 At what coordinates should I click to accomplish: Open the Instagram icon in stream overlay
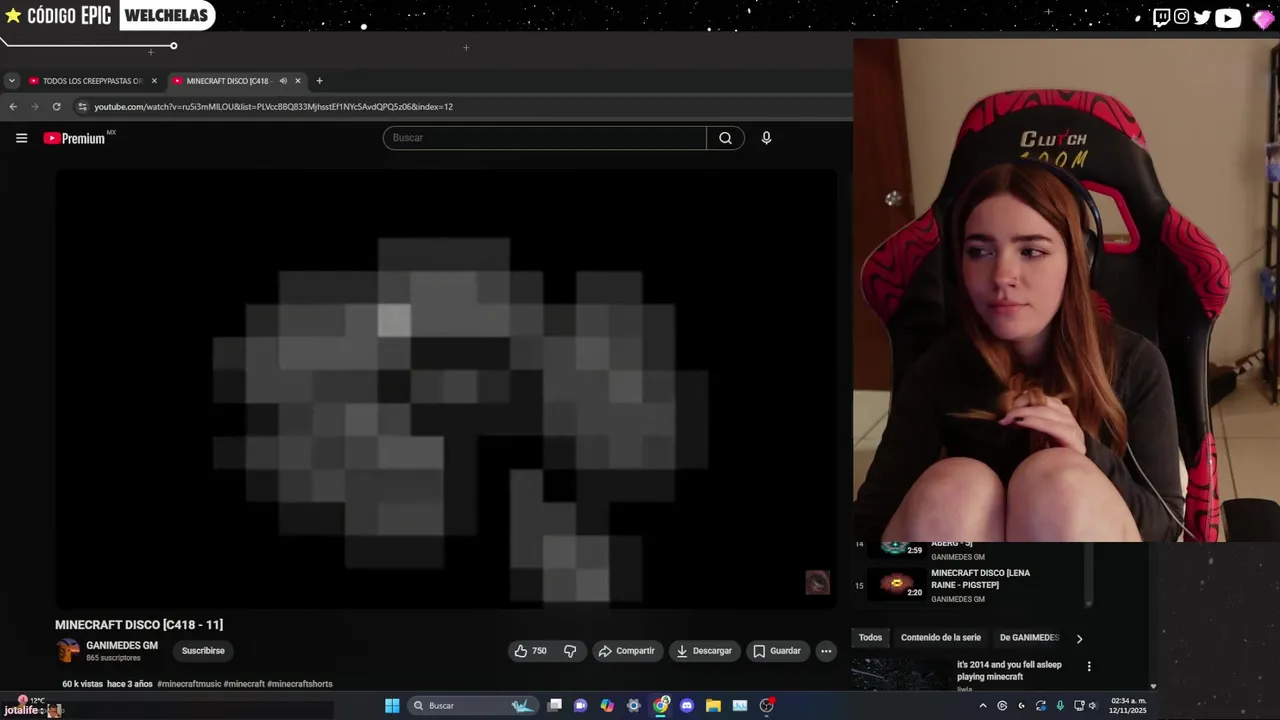1181,17
